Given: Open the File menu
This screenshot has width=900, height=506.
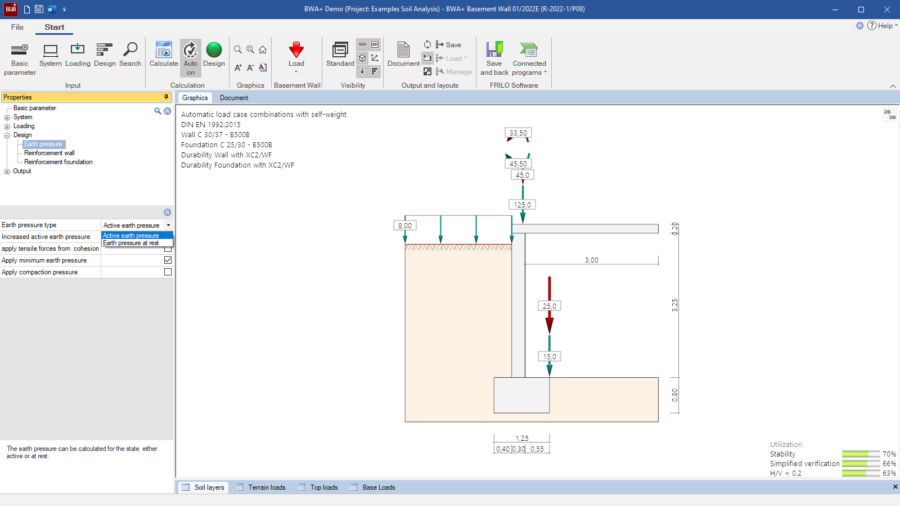Looking at the screenshot, I should 17,27.
